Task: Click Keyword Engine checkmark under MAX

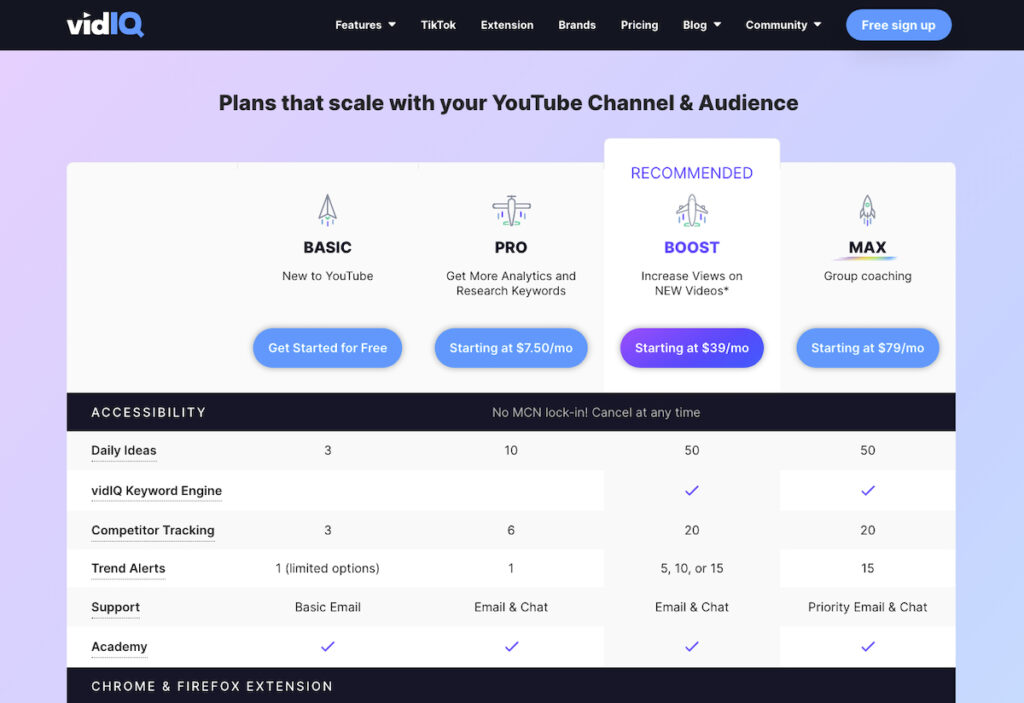Action: 867,490
